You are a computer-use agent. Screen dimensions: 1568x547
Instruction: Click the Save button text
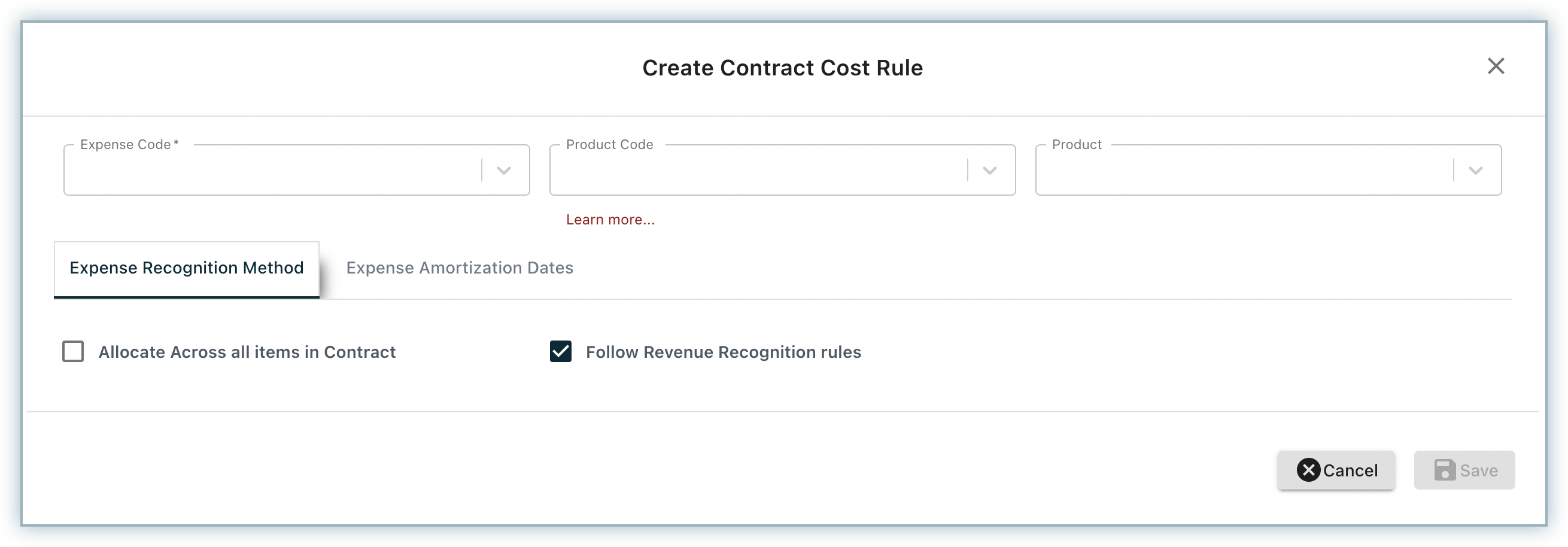coord(1478,470)
